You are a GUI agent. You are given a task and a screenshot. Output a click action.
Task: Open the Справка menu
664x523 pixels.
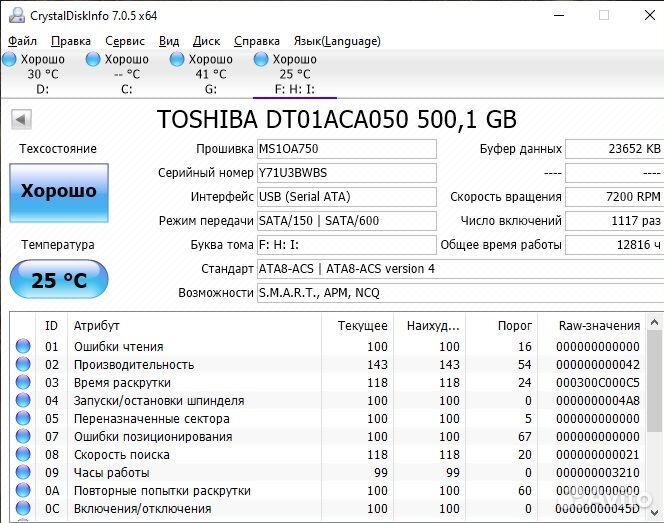coord(257,41)
